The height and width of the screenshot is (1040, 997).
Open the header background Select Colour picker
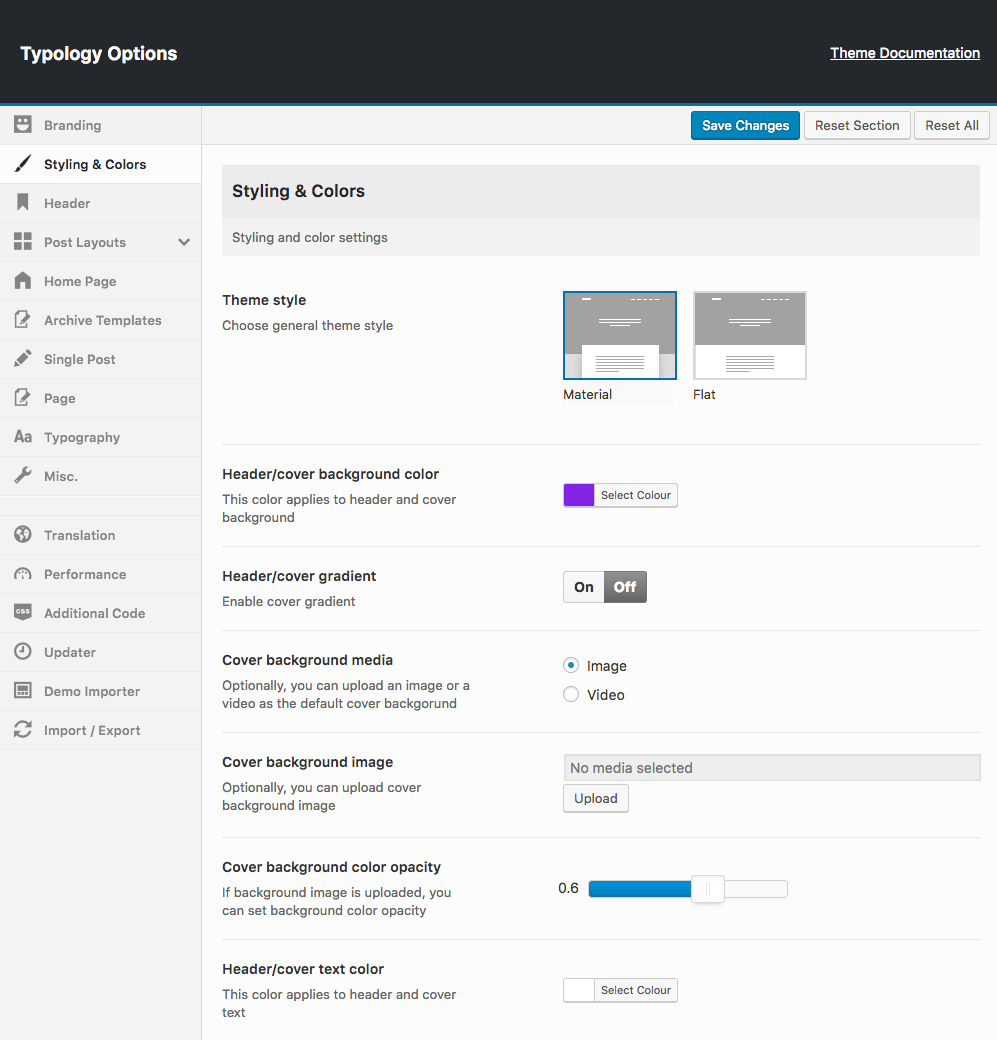tap(635, 495)
